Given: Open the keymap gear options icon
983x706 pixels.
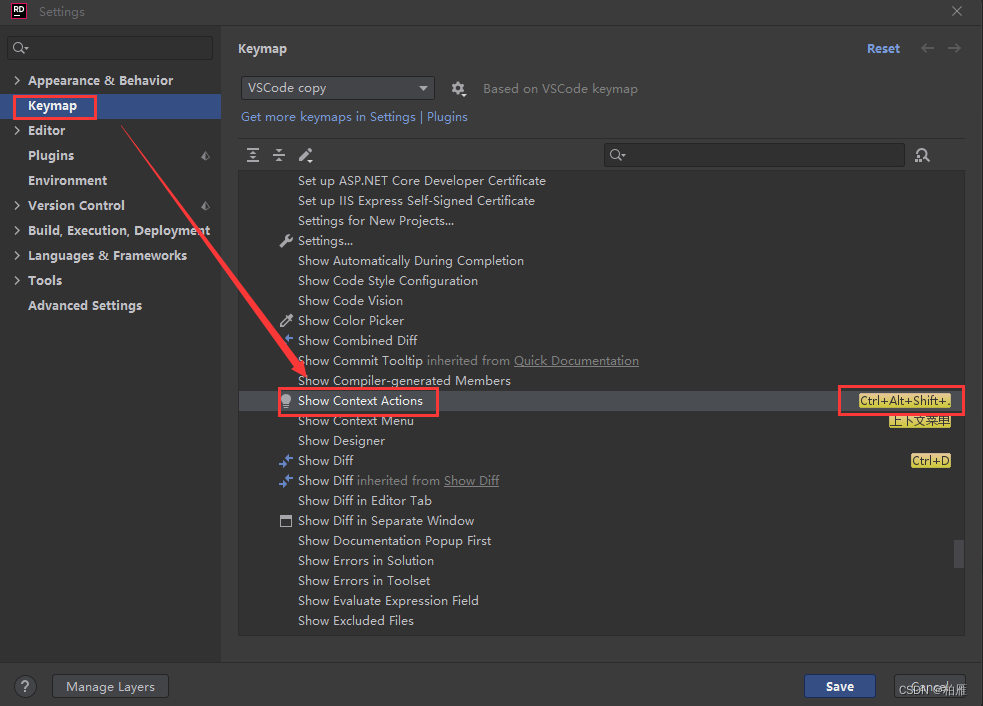Looking at the screenshot, I should 458,88.
